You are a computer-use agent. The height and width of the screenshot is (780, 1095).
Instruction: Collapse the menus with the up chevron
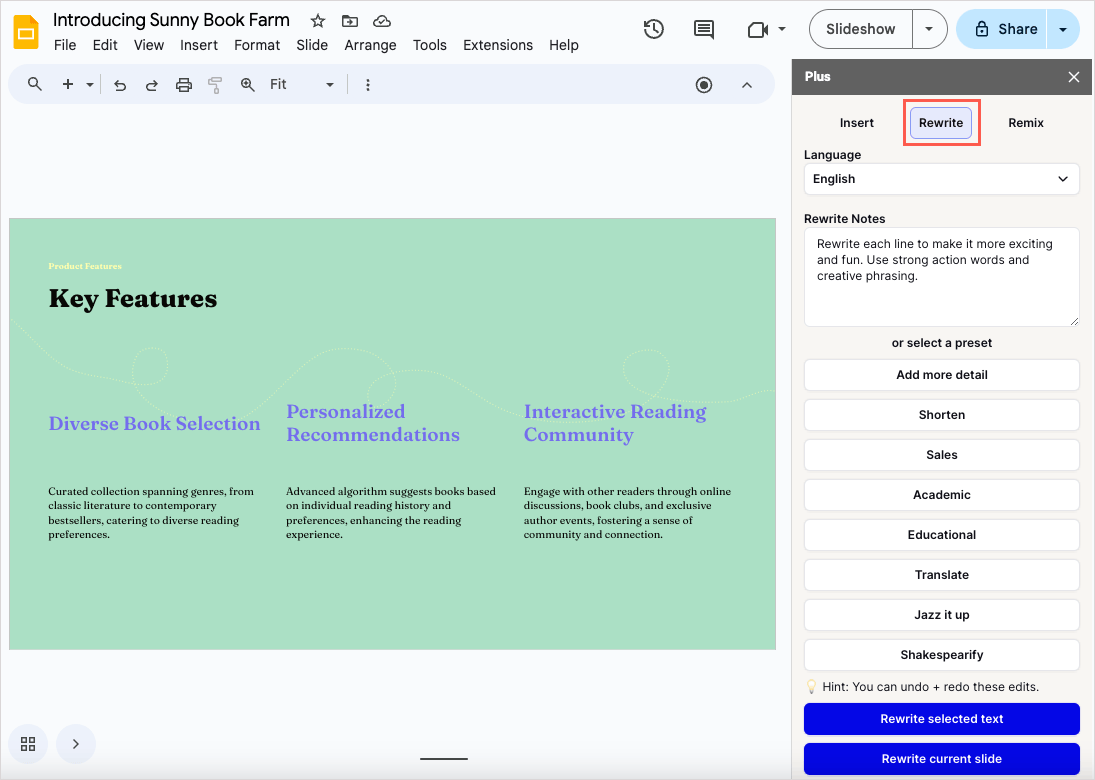pos(747,85)
